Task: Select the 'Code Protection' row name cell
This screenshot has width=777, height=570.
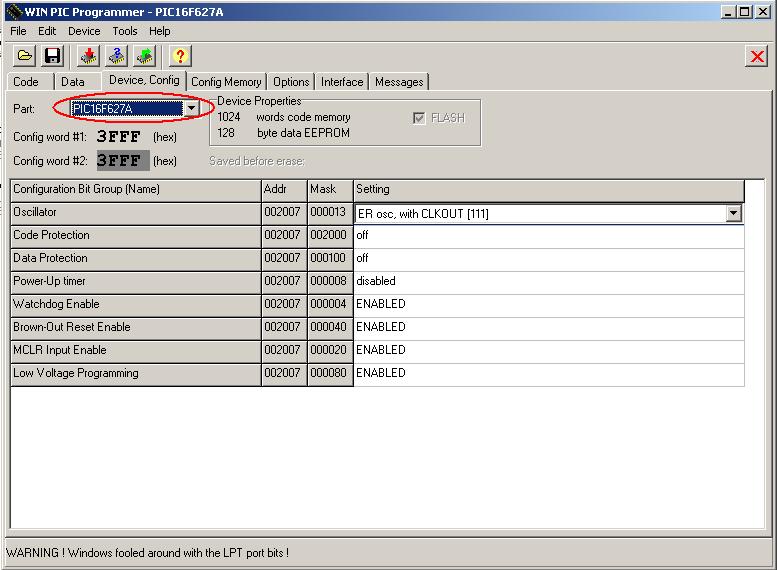Action: [136, 237]
